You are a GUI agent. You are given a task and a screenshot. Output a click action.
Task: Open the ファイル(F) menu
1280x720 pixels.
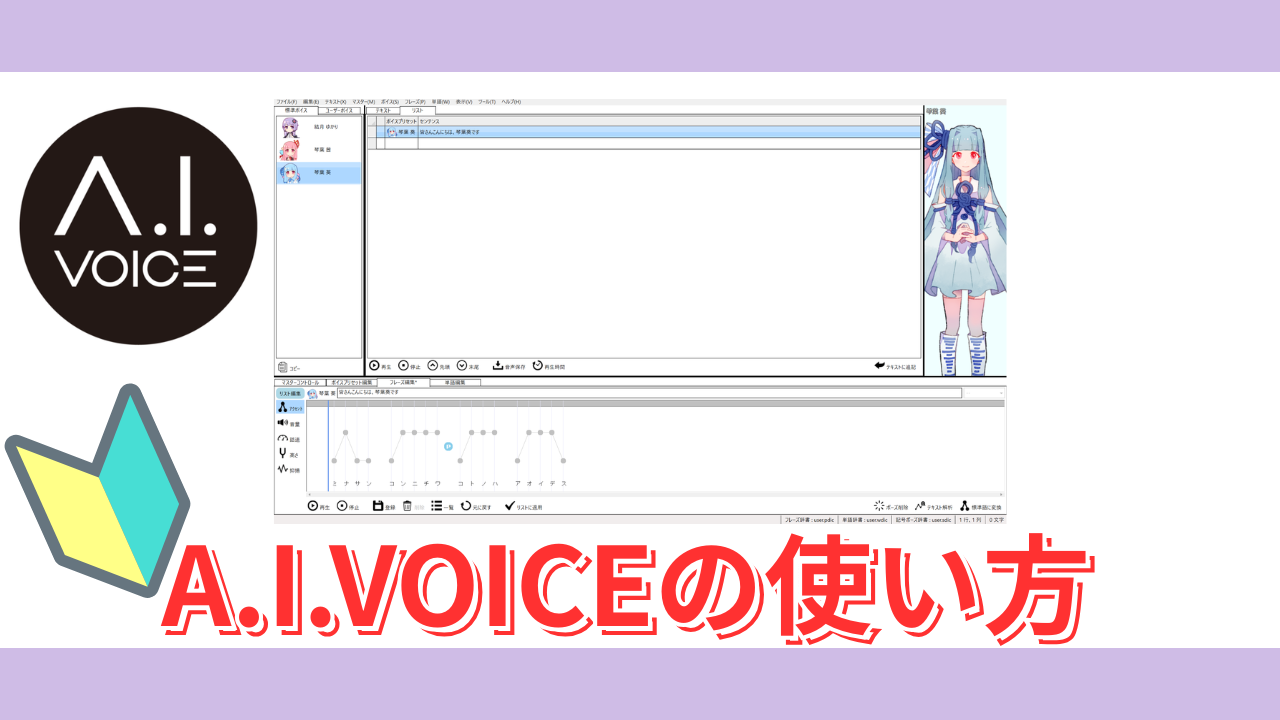point(286,102)
